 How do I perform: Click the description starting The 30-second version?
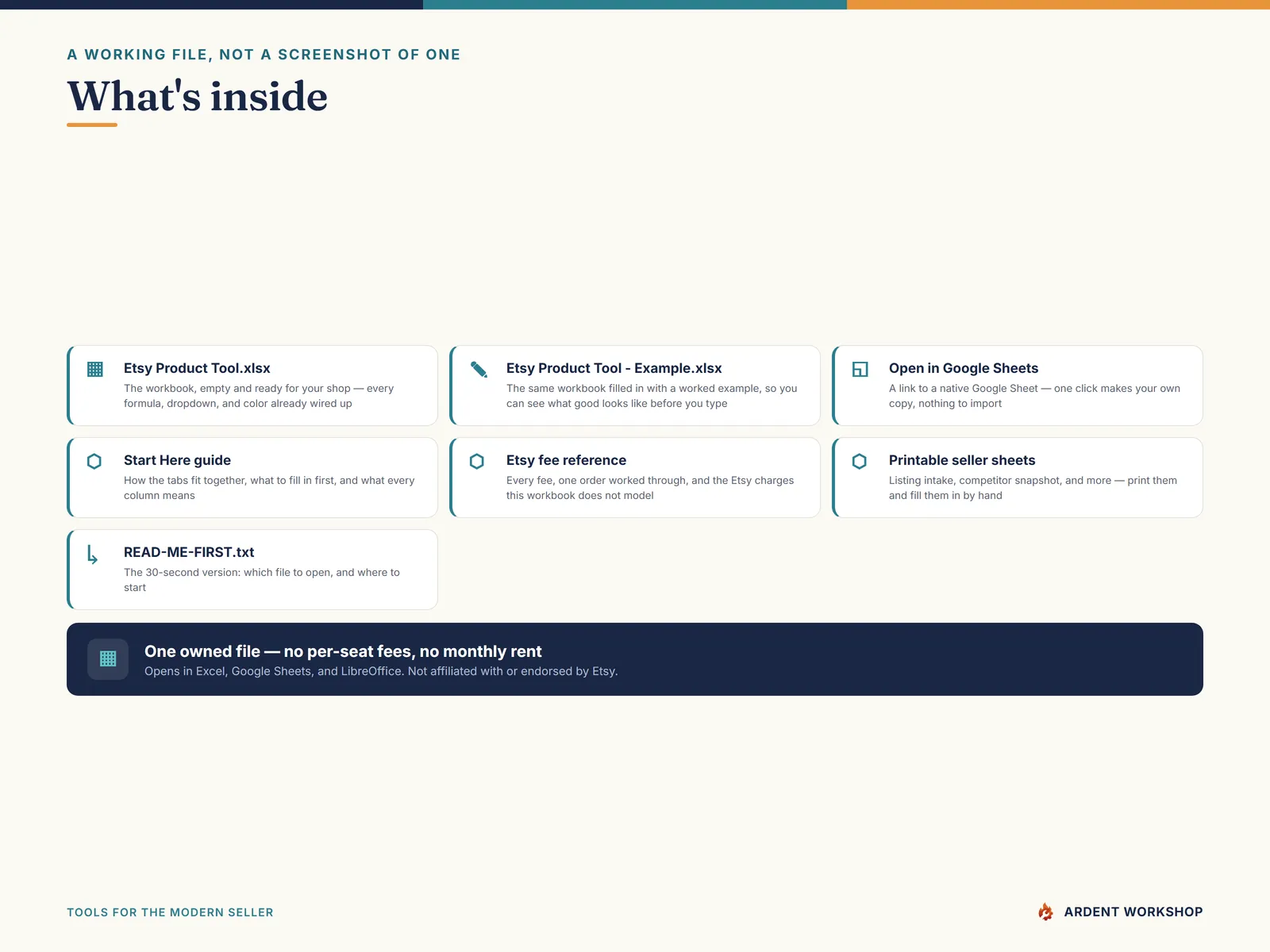coord(262,580)
